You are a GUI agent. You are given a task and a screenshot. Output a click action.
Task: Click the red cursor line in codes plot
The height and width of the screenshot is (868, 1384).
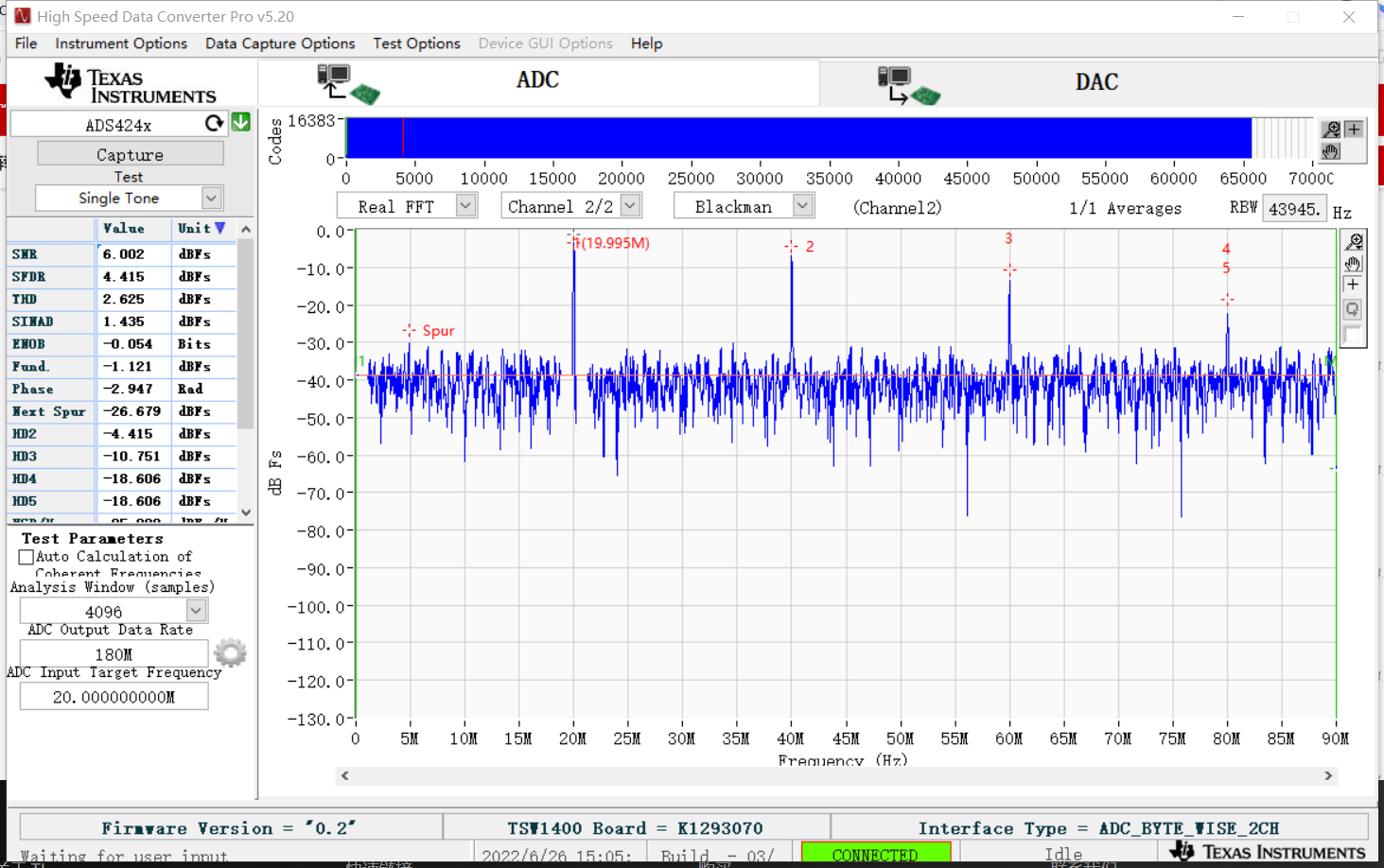403,138
